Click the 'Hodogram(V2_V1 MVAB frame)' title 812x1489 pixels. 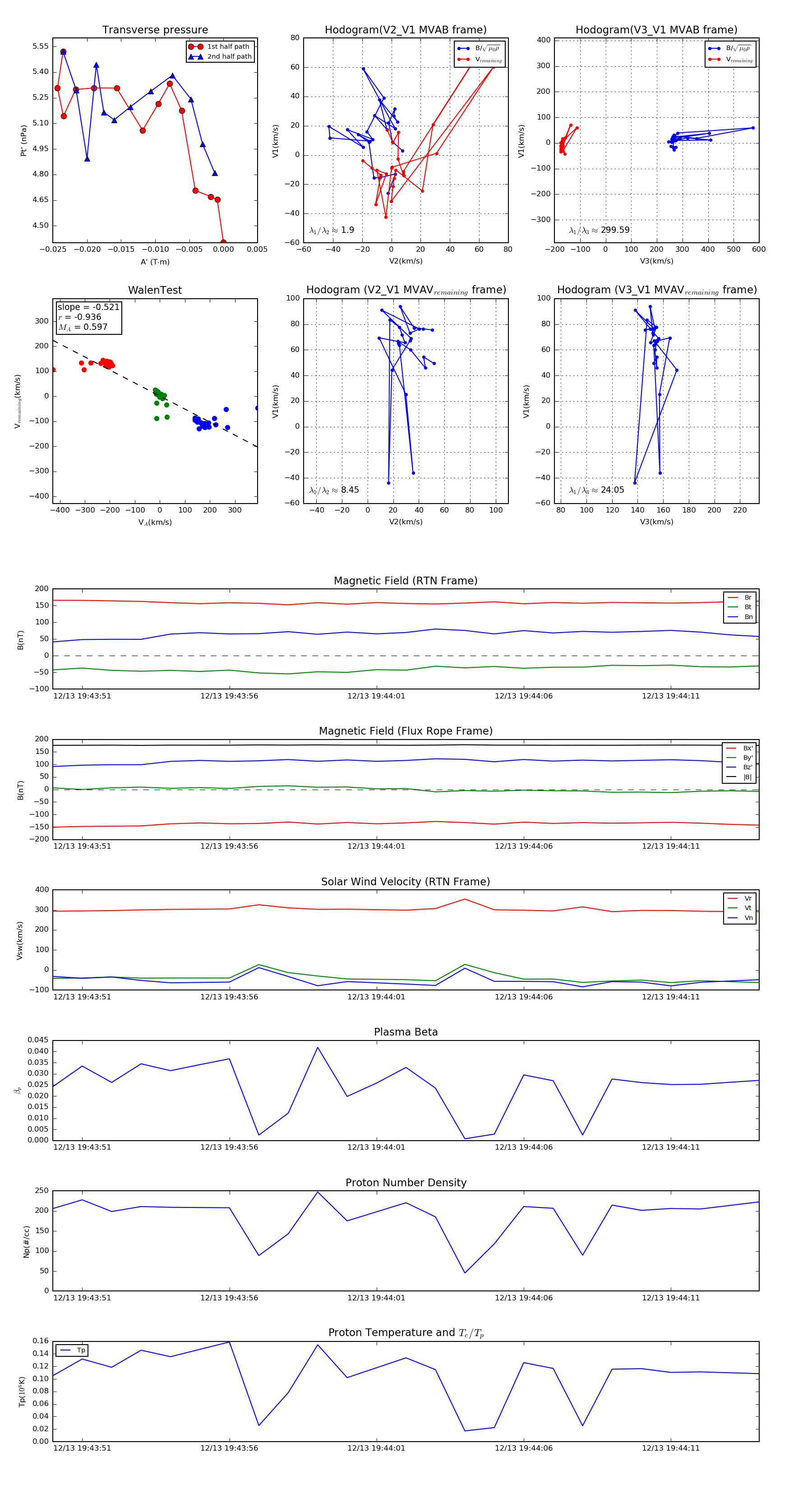pos(406,30)
